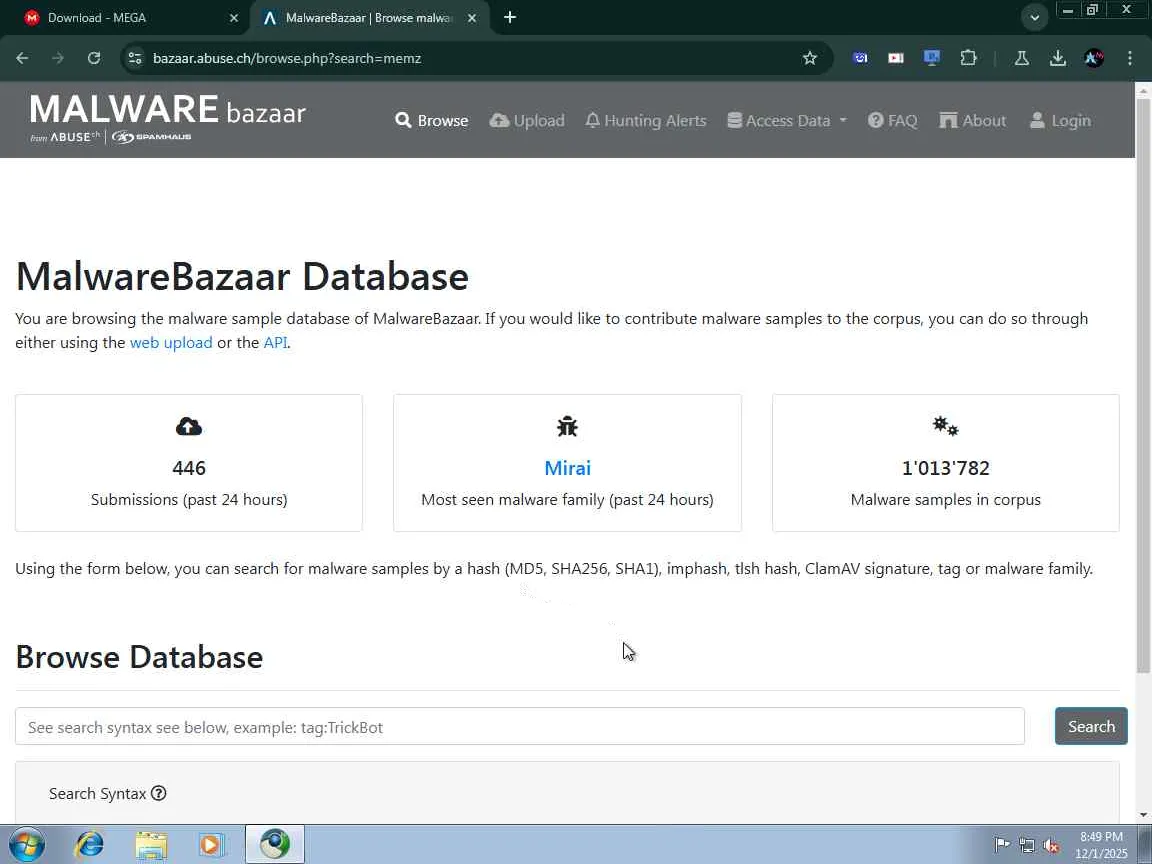Go to the Upload page
This screenshot has width=1152, height=864.
point(527,120)
